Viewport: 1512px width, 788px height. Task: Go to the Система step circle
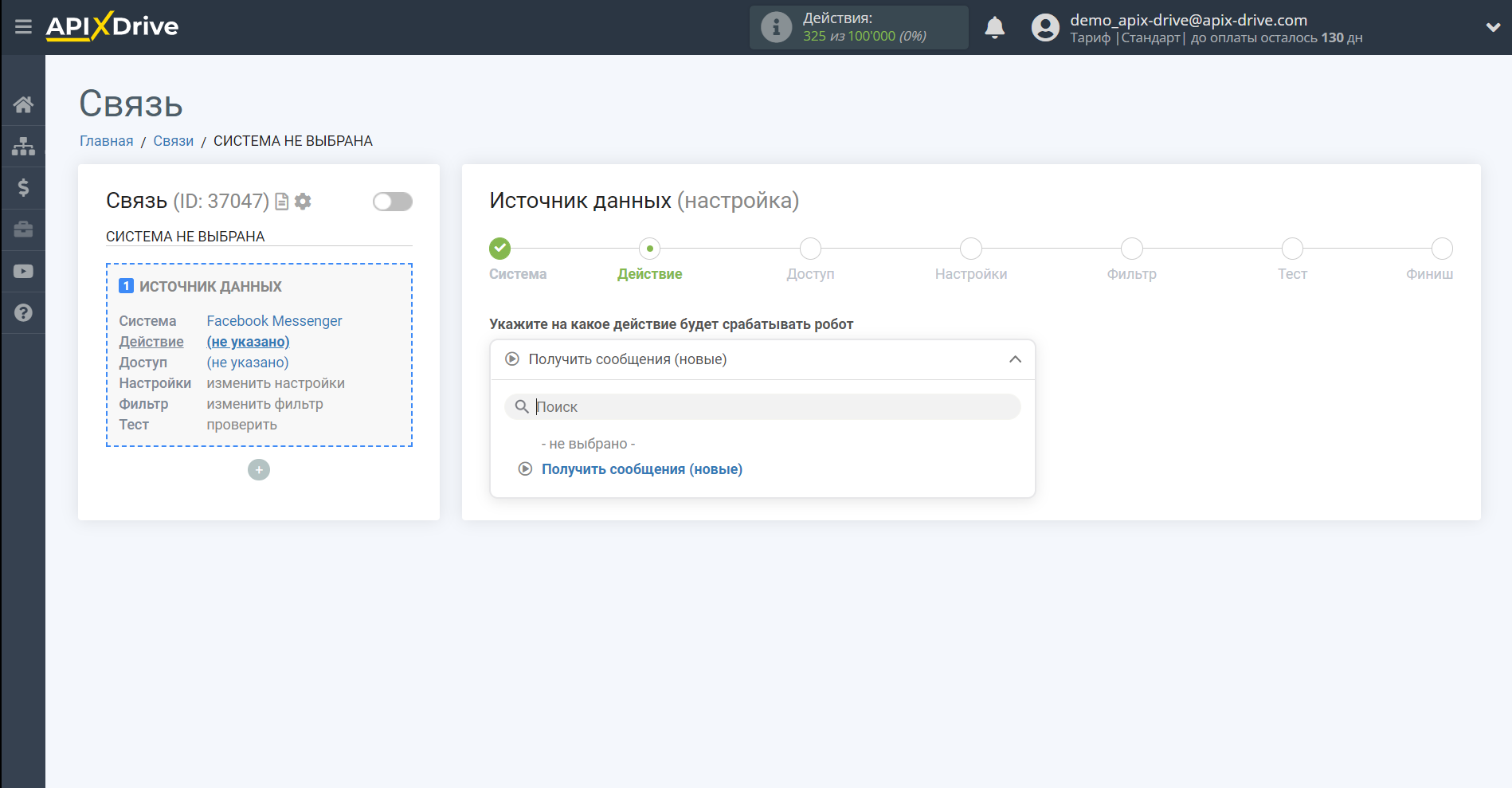[x=499, y=249]
